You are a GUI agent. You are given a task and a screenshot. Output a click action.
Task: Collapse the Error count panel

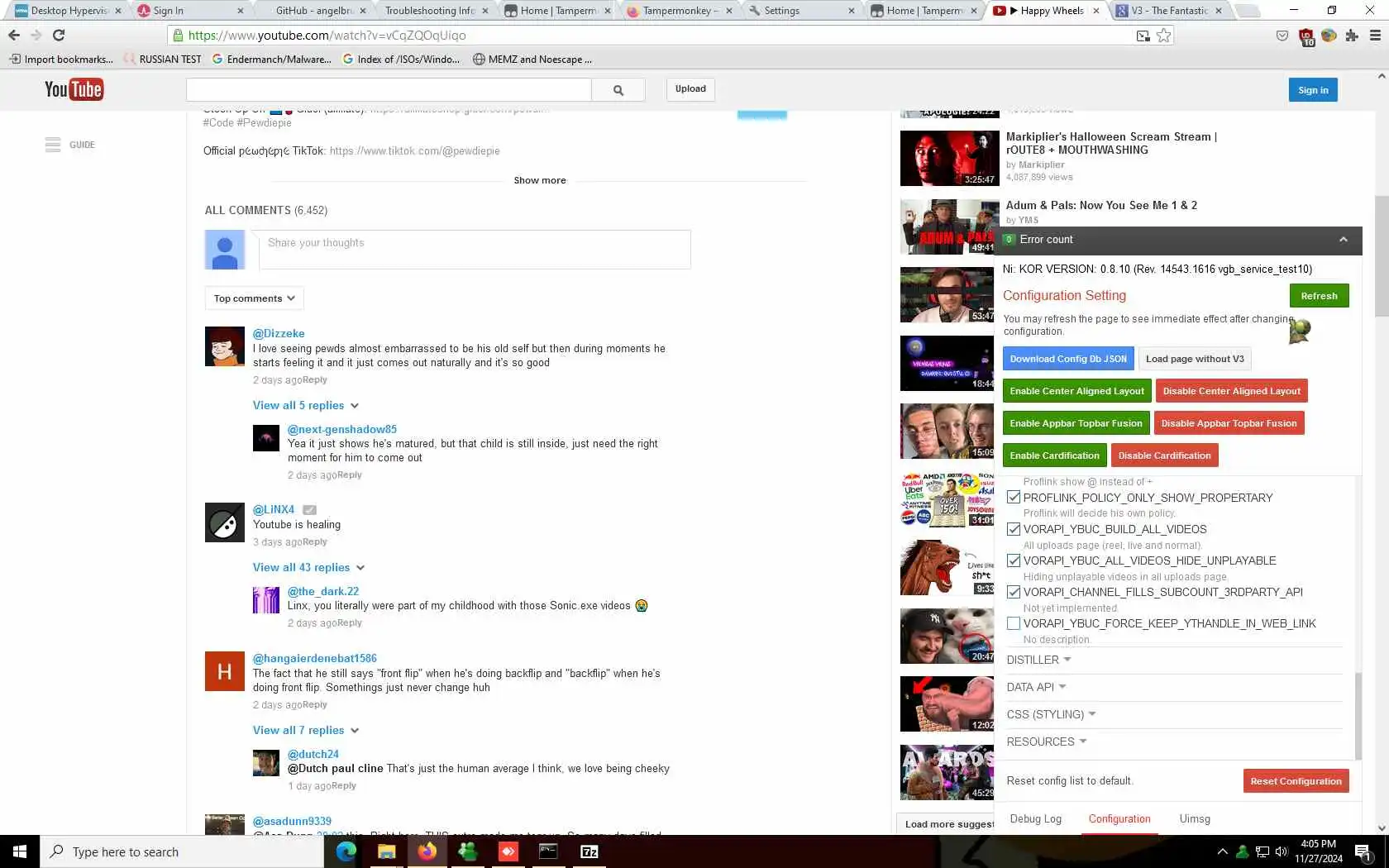(x=1344, y=240)
